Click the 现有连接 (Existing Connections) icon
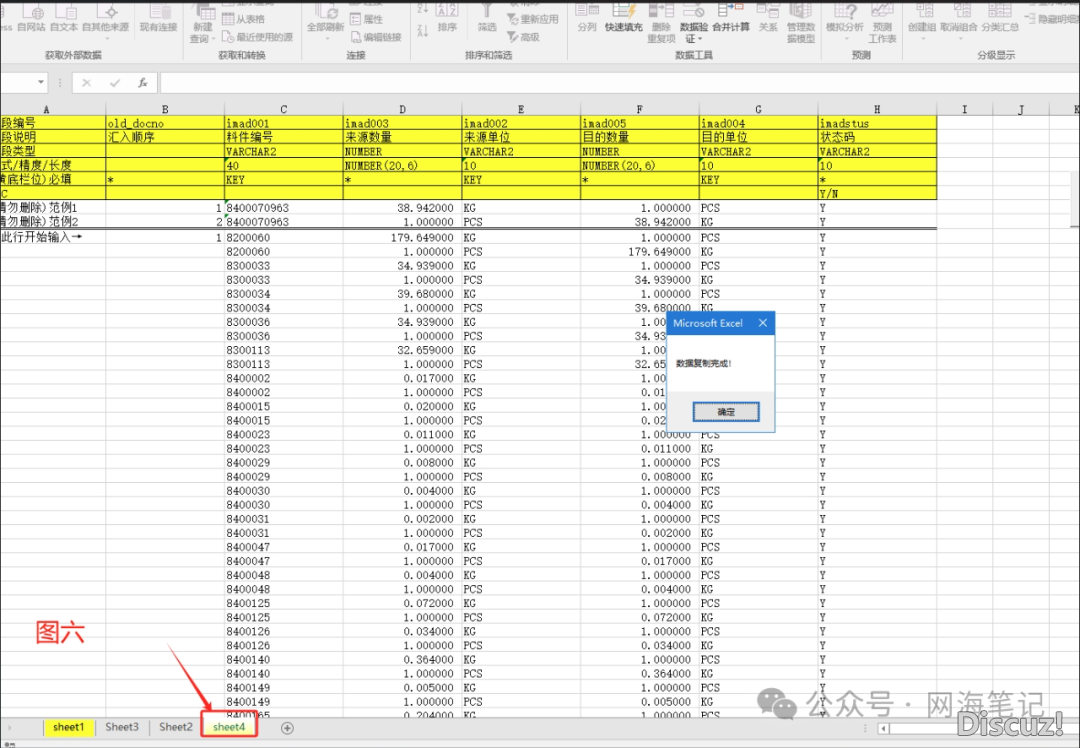This screenshot has width=1080, height=748. point(158,19)
